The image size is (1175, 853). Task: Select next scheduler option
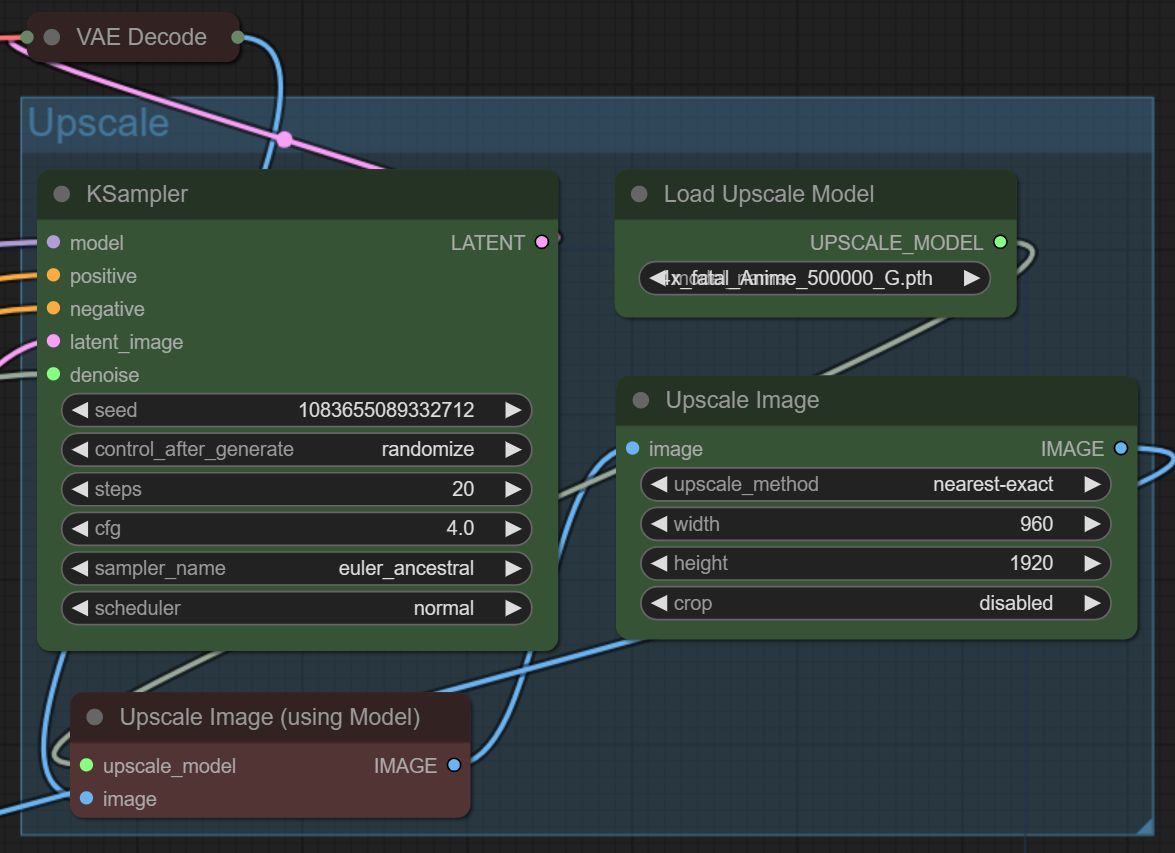pos(513,608)
